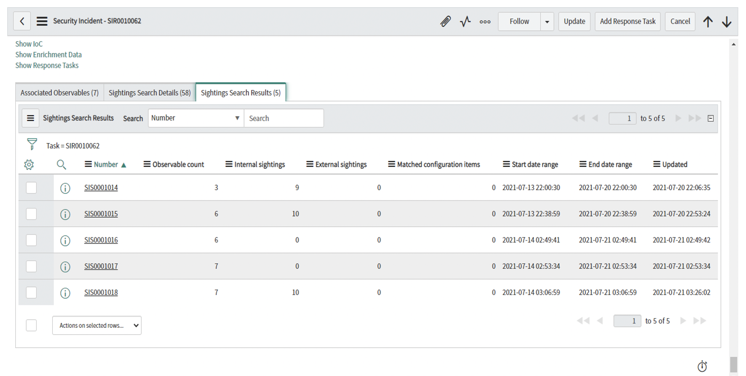Open the activity stream pulse icon

(465, 21)
